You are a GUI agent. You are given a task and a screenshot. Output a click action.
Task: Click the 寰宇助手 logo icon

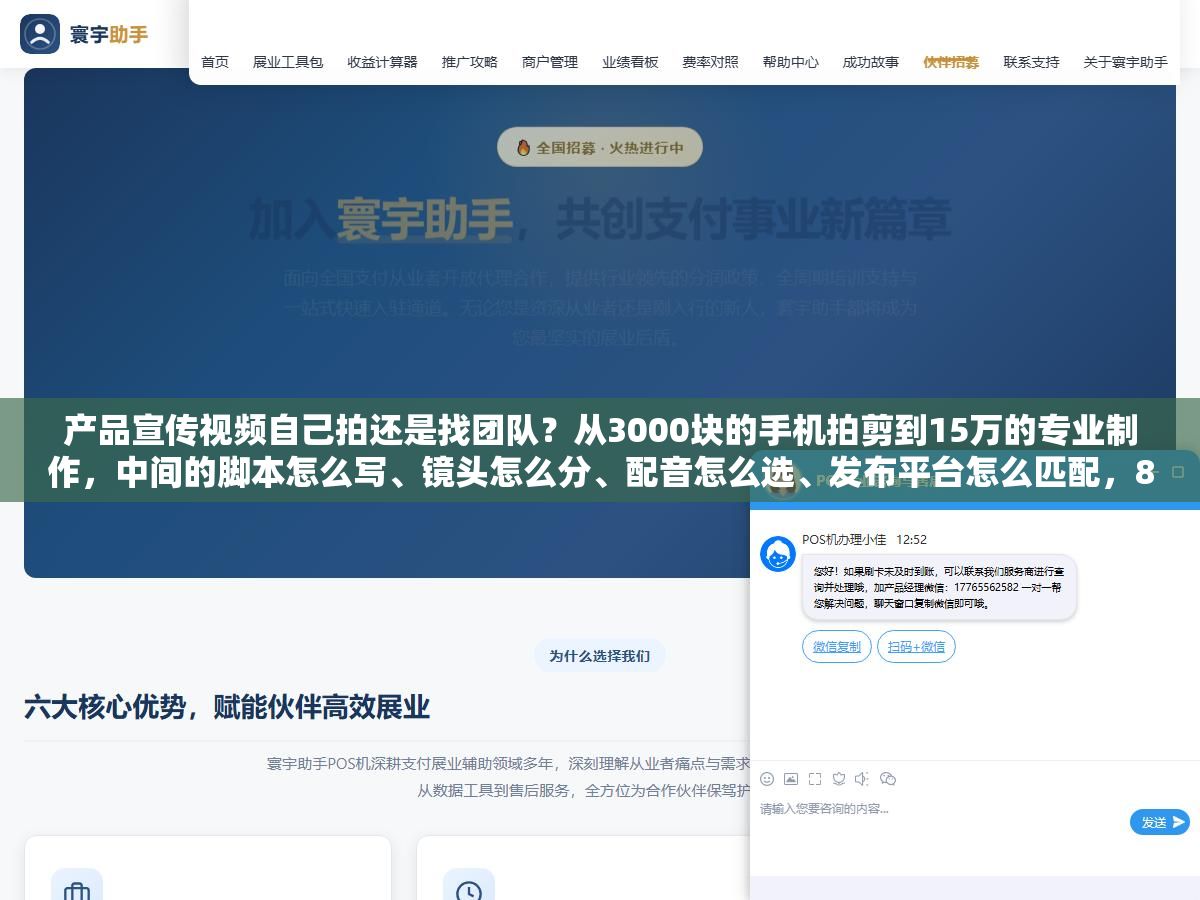pos(40,34)
